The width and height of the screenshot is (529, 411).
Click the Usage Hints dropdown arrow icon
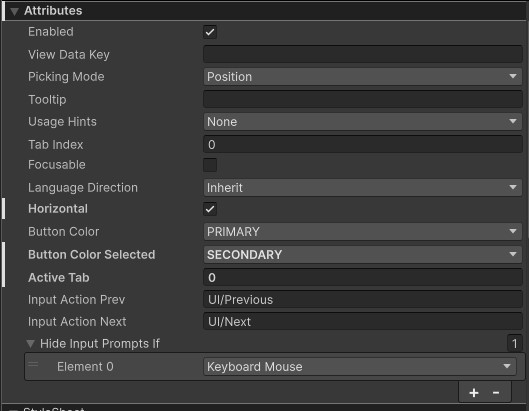tap(513, 121)
